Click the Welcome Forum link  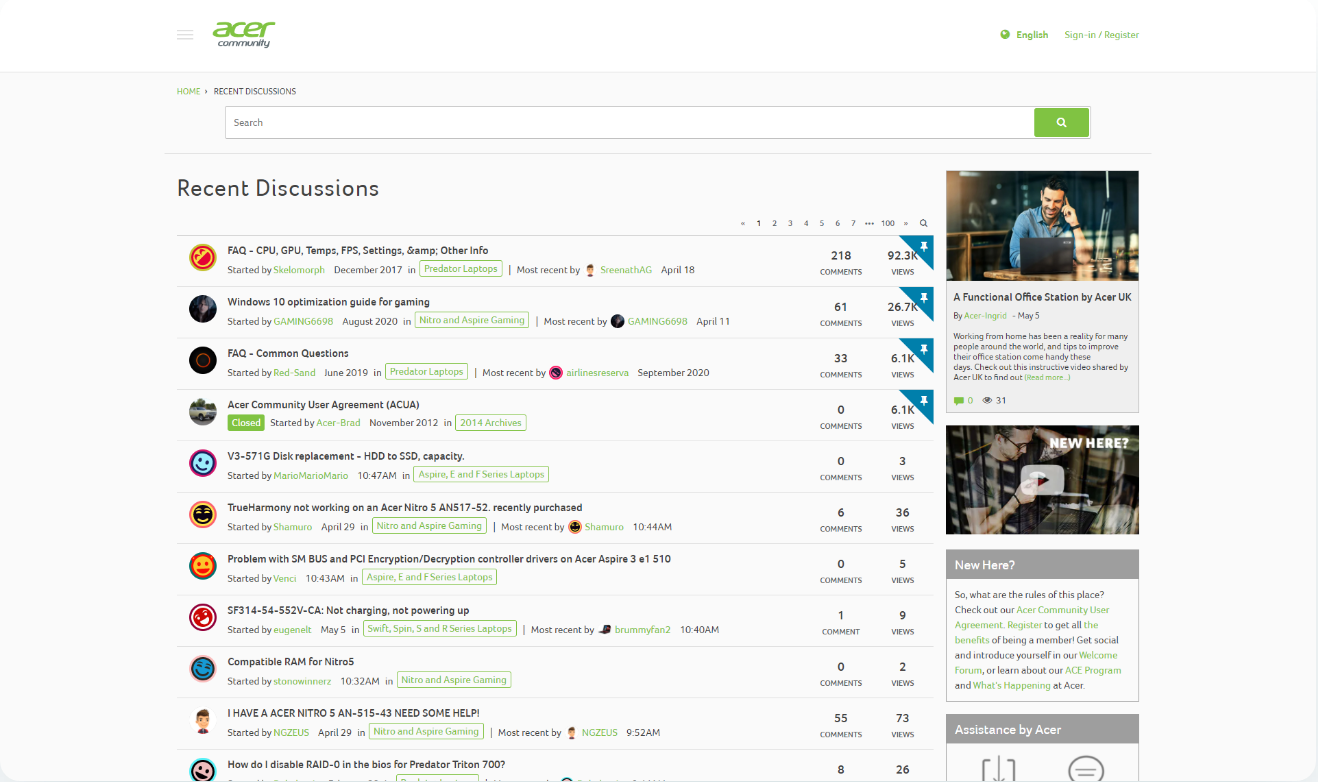(x=1036, y=663)
